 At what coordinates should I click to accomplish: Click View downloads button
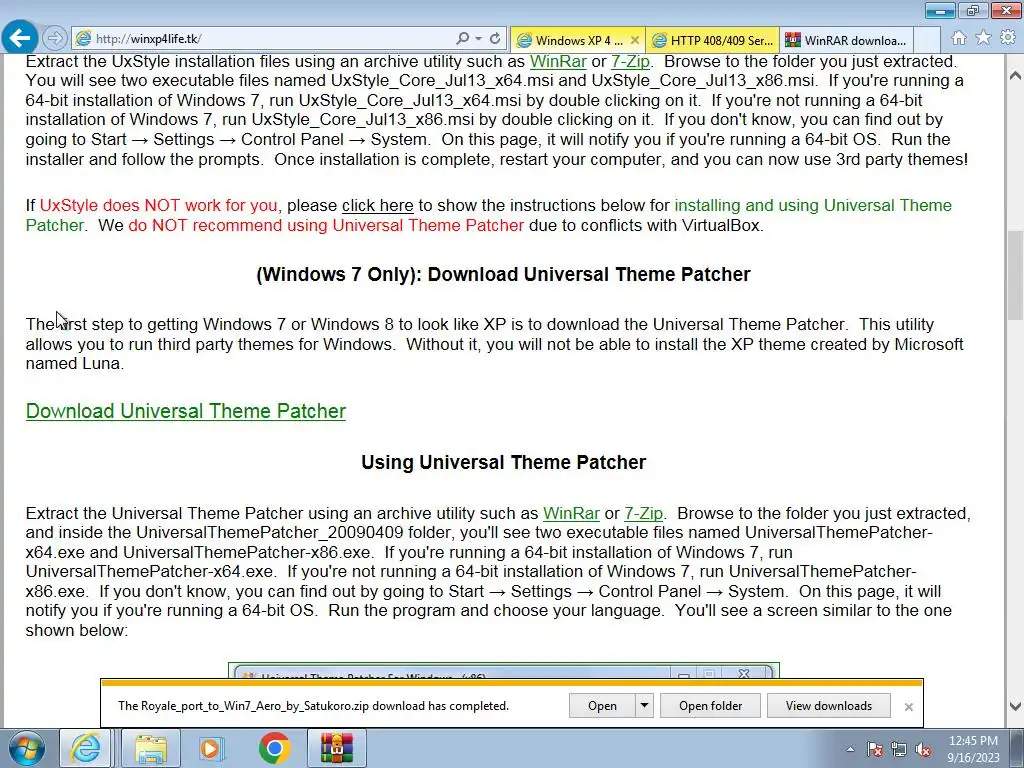point(829,706)
